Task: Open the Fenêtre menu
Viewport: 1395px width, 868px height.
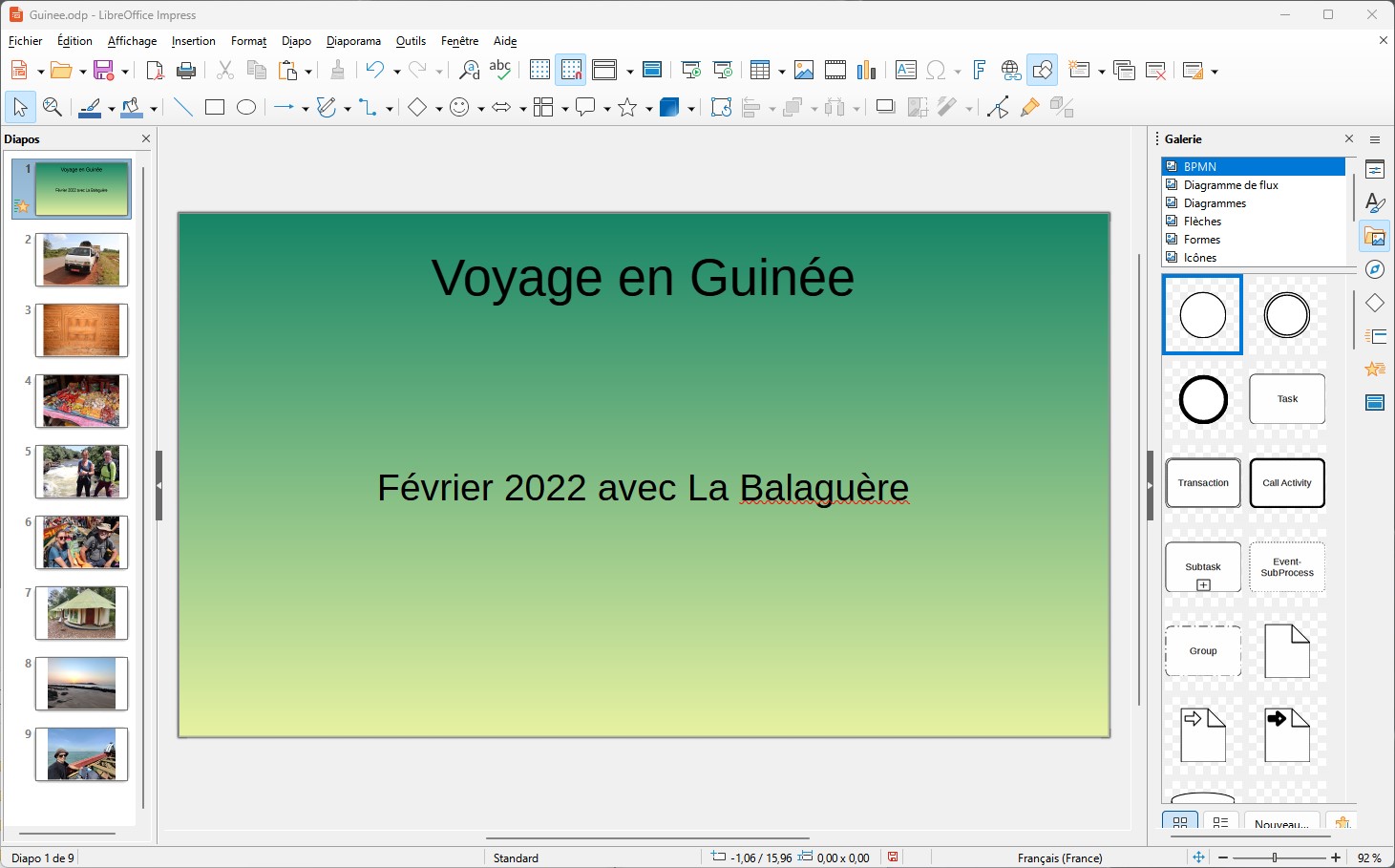Action: [459, 41]
